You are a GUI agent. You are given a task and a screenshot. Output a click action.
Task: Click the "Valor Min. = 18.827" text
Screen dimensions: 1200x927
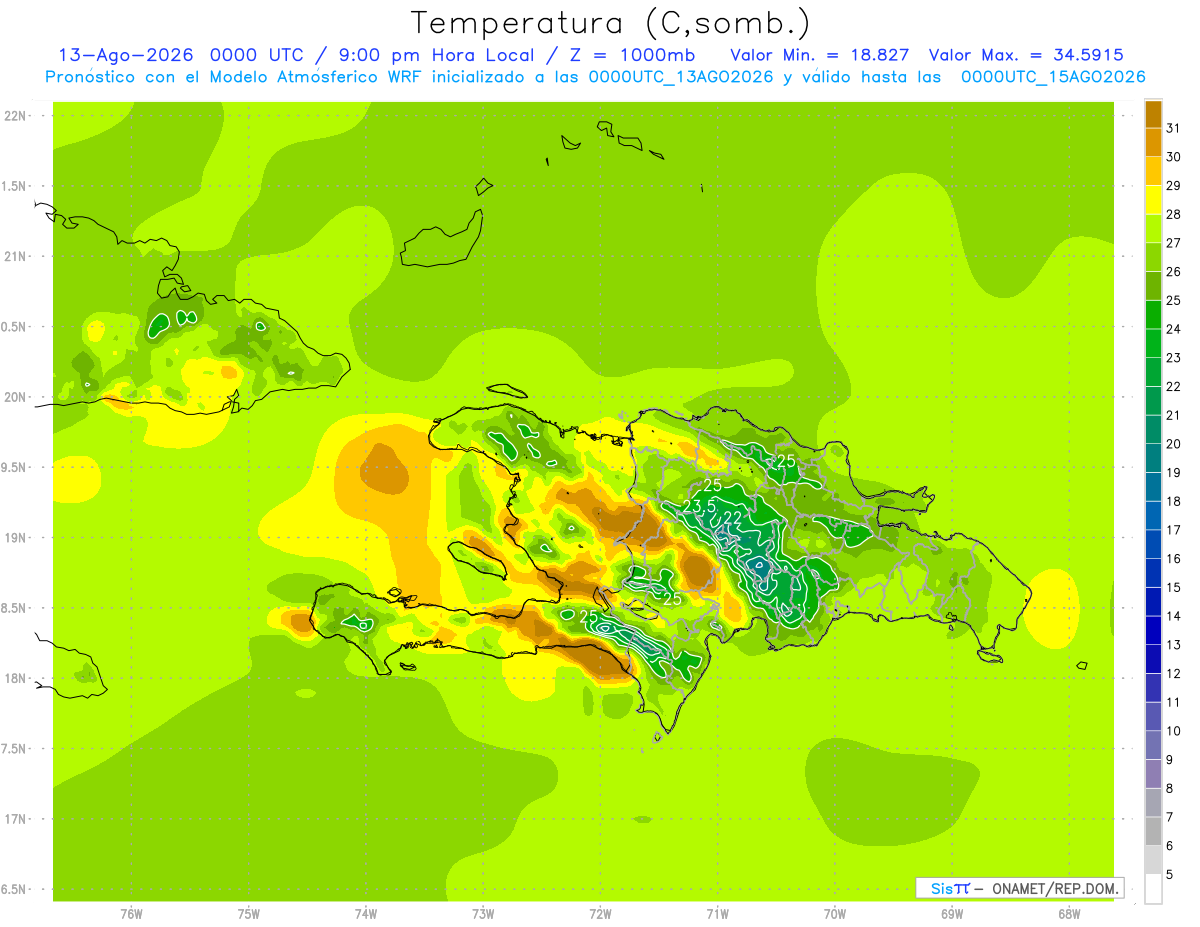click(x=820, y=55)
